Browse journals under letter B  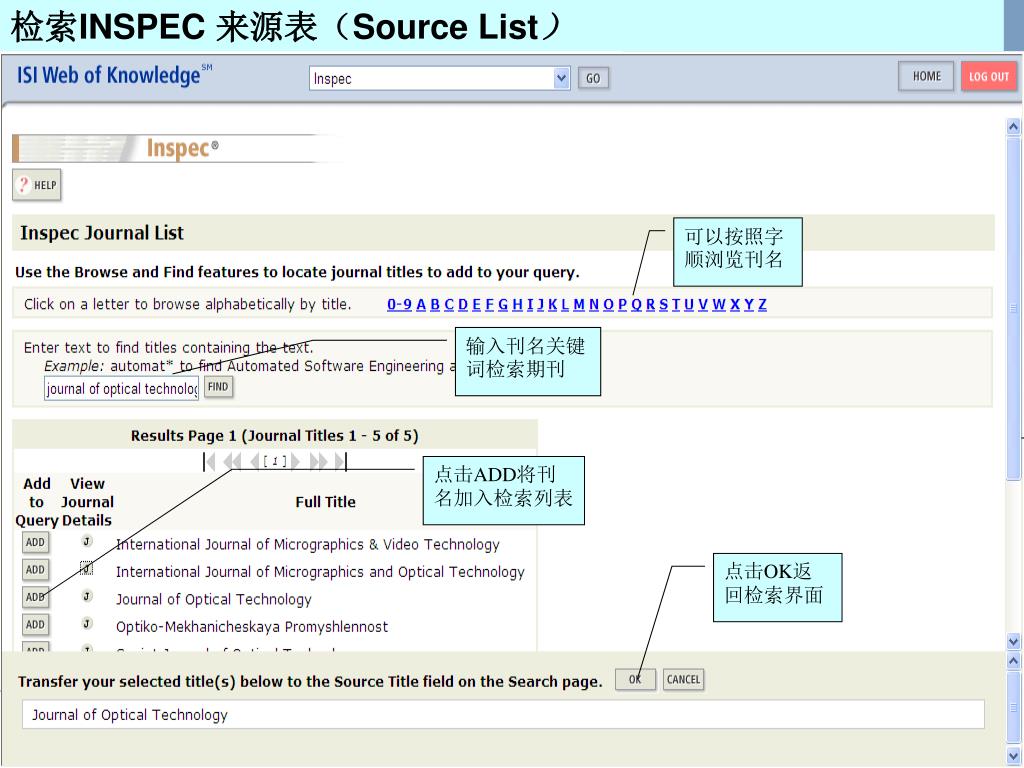click(435, 304)
